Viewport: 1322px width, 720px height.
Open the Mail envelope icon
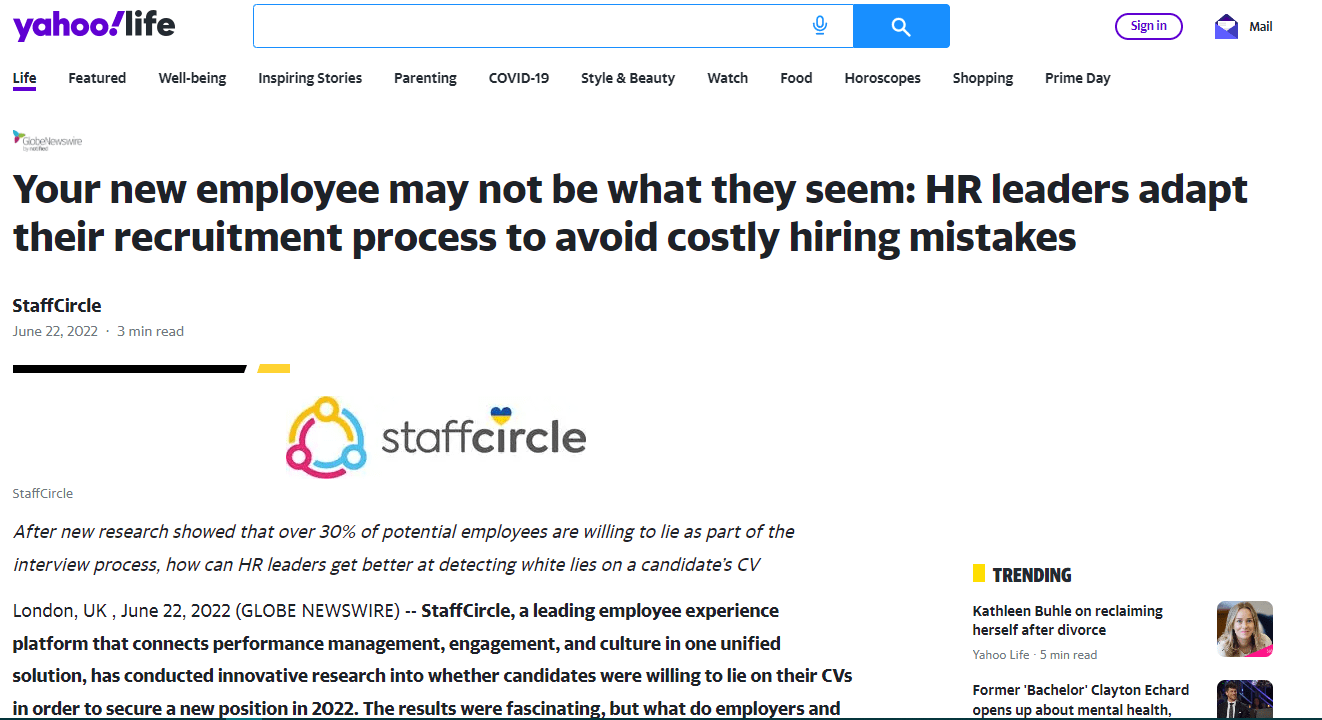[1226, 27]
